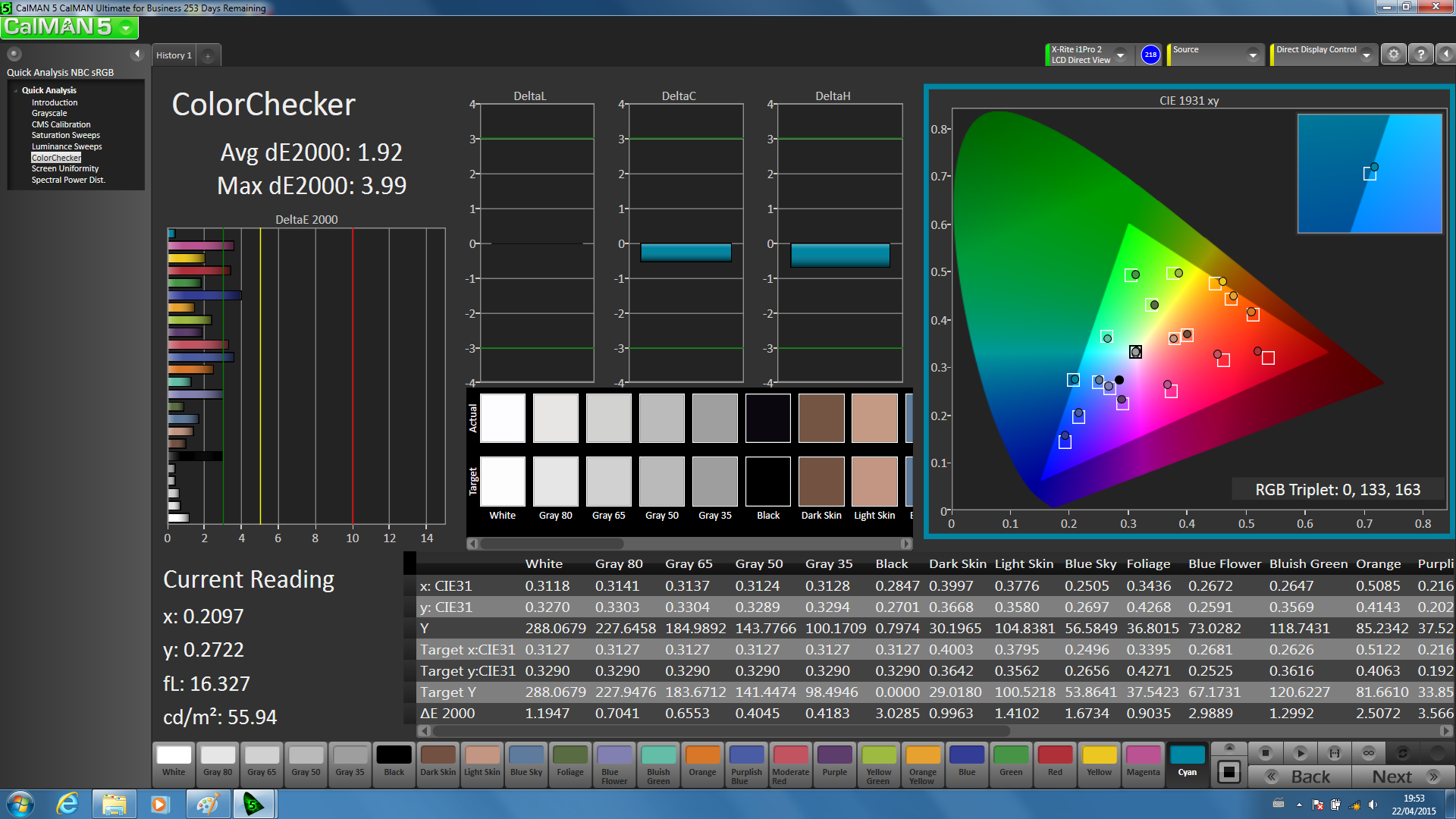Click the Dark Skin target patch thumbnail
The height and width of the screenshot is (819, 1456).
tap(821, 481)
